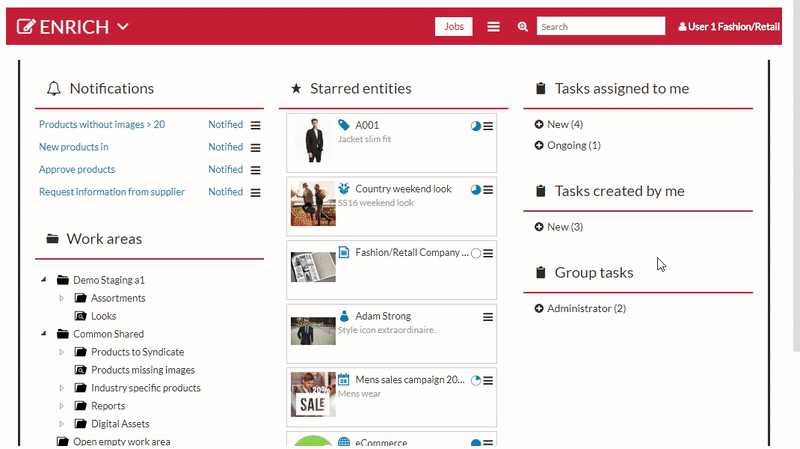
Task: Open 'Request information from supplier' notification
Action: point(112,192)
